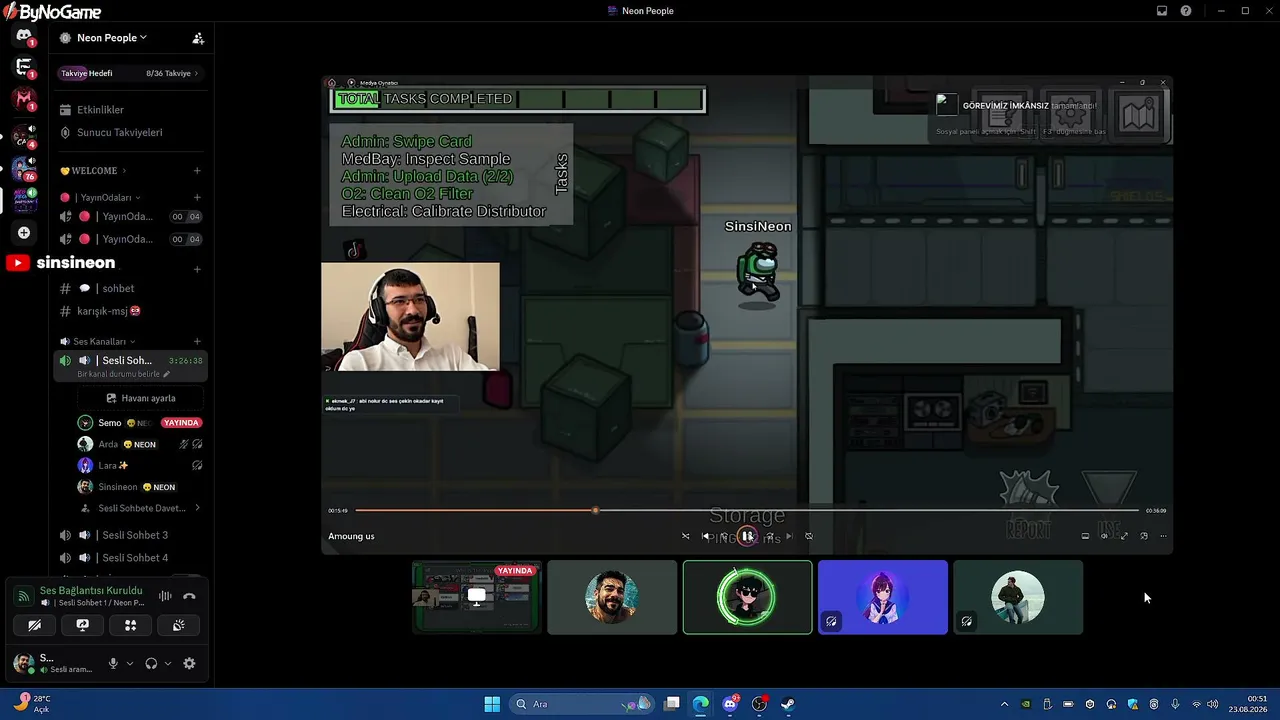The image size is (1280, 720).
Task: Open own user avatar in user panel
Action: tap(23, 663)
